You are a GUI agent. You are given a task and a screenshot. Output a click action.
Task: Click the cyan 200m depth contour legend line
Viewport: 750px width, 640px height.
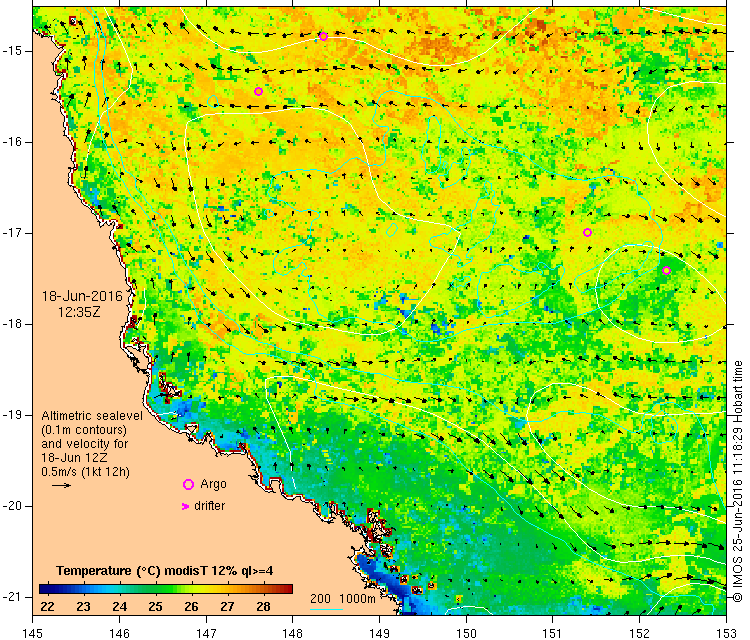[326, 609]
